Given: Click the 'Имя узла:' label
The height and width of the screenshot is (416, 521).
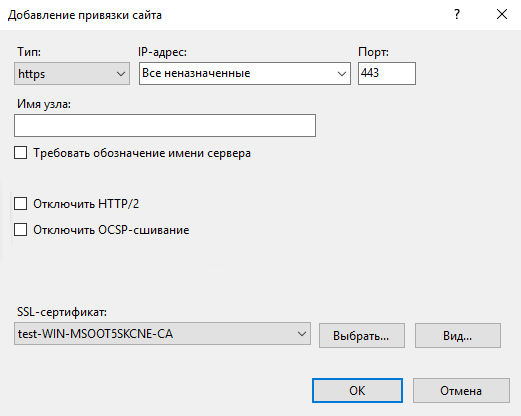Looking at the screenshot, I should (44, 104).
